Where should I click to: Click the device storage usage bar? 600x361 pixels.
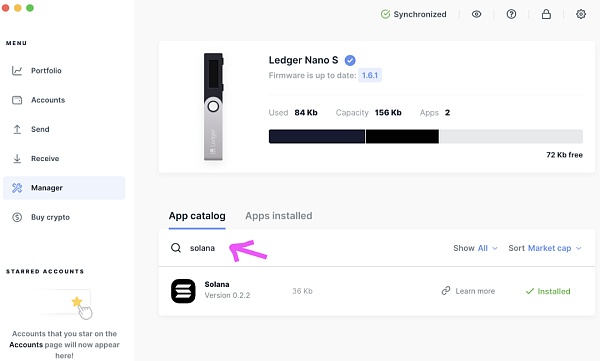[x=426, y=136]
